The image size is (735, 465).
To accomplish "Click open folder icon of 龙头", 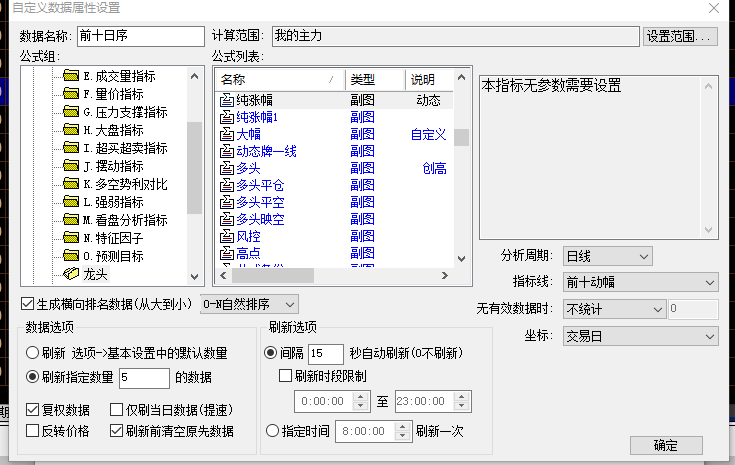I will (x=71, y=273).
